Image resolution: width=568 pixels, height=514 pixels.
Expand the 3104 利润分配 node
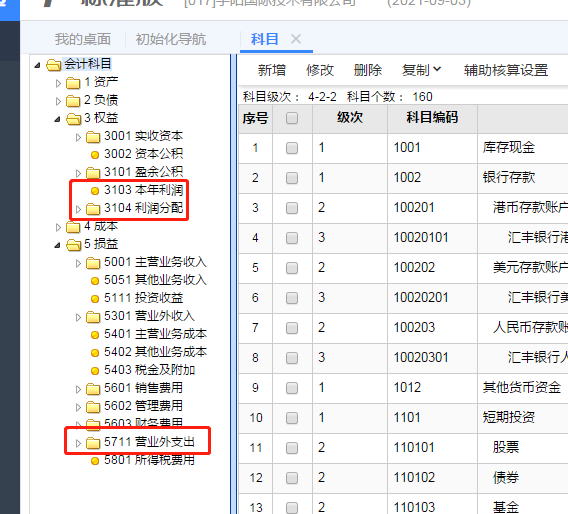pyautogui.click(x=78, y=209)
